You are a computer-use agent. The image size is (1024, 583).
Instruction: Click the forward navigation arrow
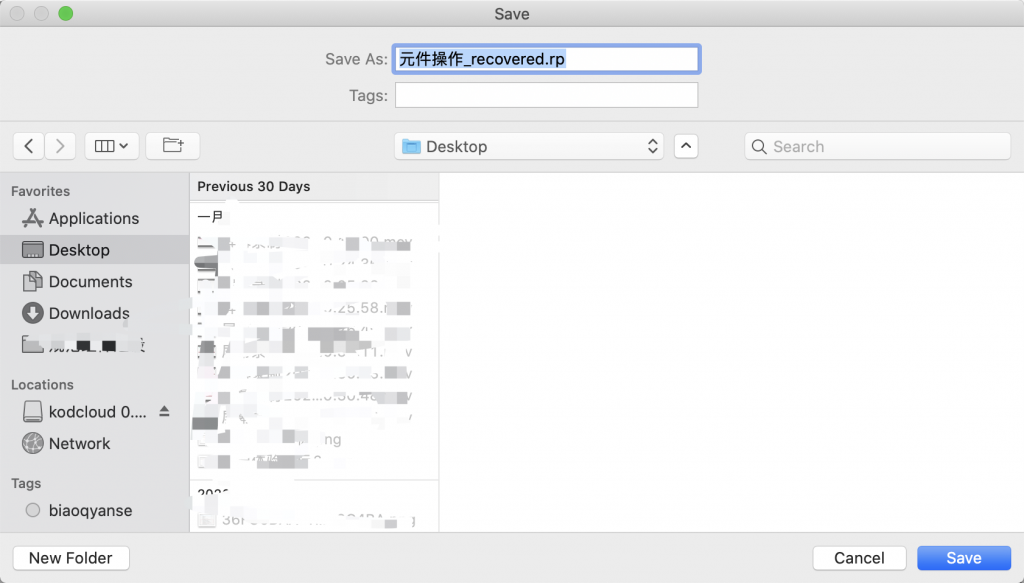pyautogui.click(x=60, y=146)
